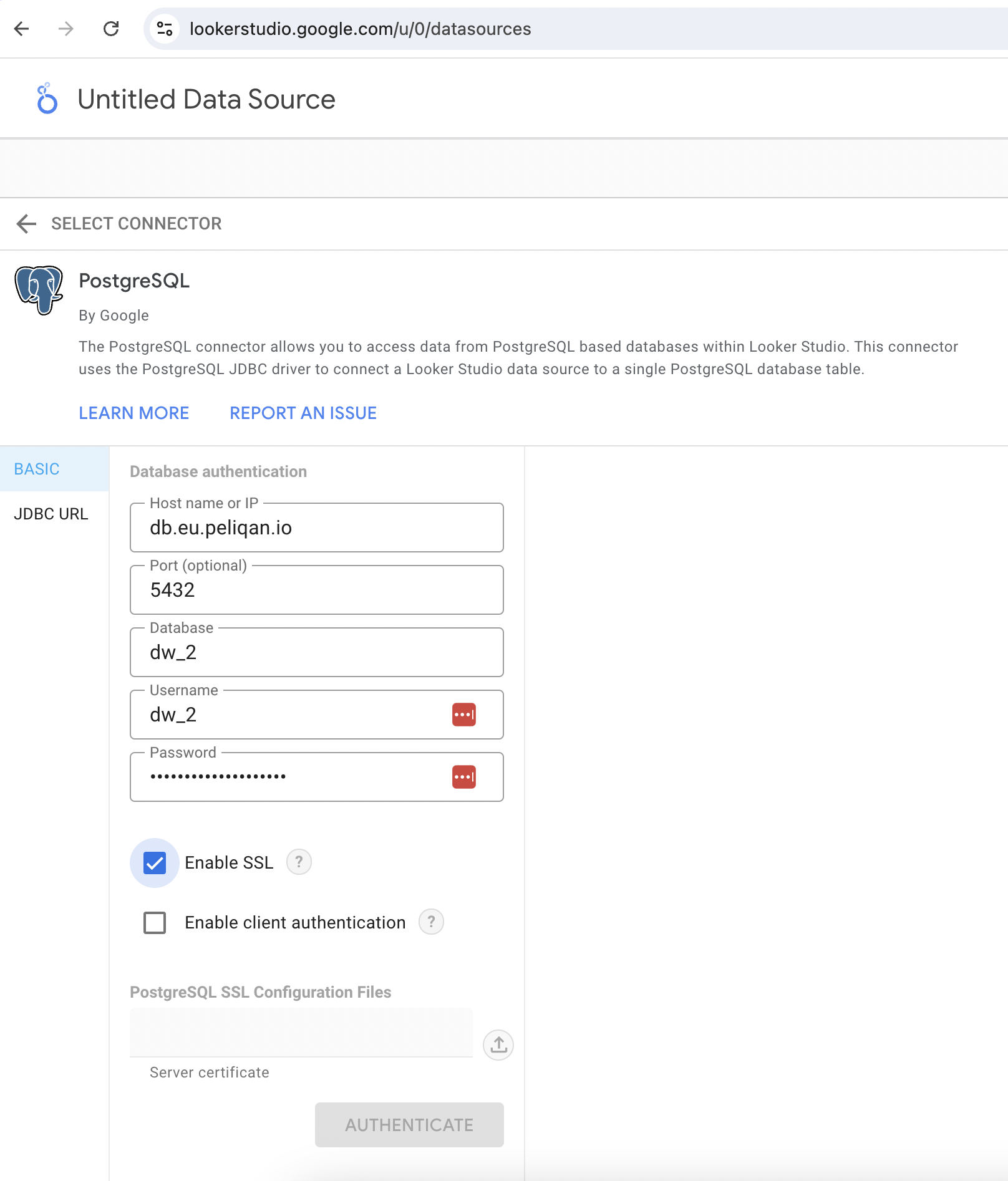Click the PostgreSQL elephant logo
The height and width of the screenshot is (1181, 1008).
coord(39,290)
